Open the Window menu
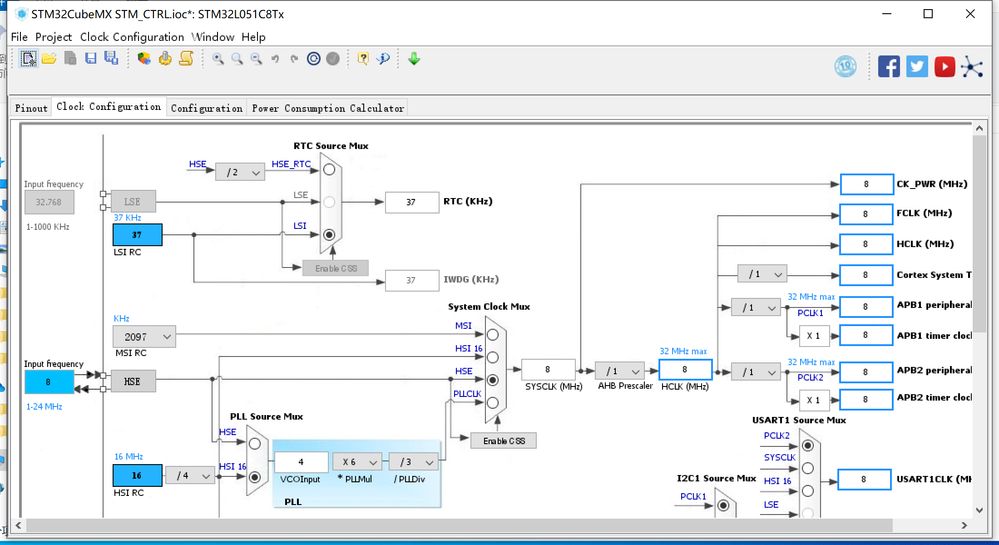The width and height of the screenshot is (999, 545). (213, 37)
